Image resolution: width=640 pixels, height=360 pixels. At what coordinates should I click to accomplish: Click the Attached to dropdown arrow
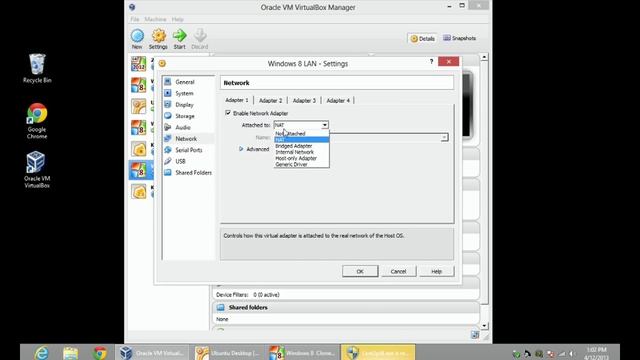tap(324, 125)
